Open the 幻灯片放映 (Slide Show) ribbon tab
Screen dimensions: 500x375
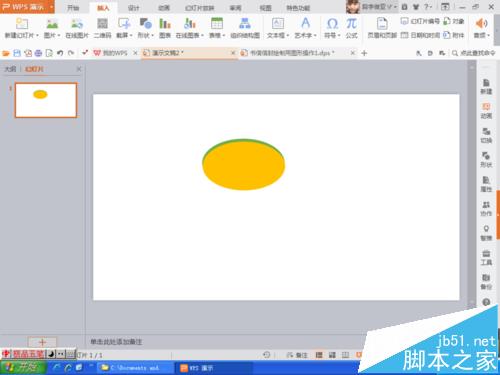pyautogui.click(x=199, y=8)
